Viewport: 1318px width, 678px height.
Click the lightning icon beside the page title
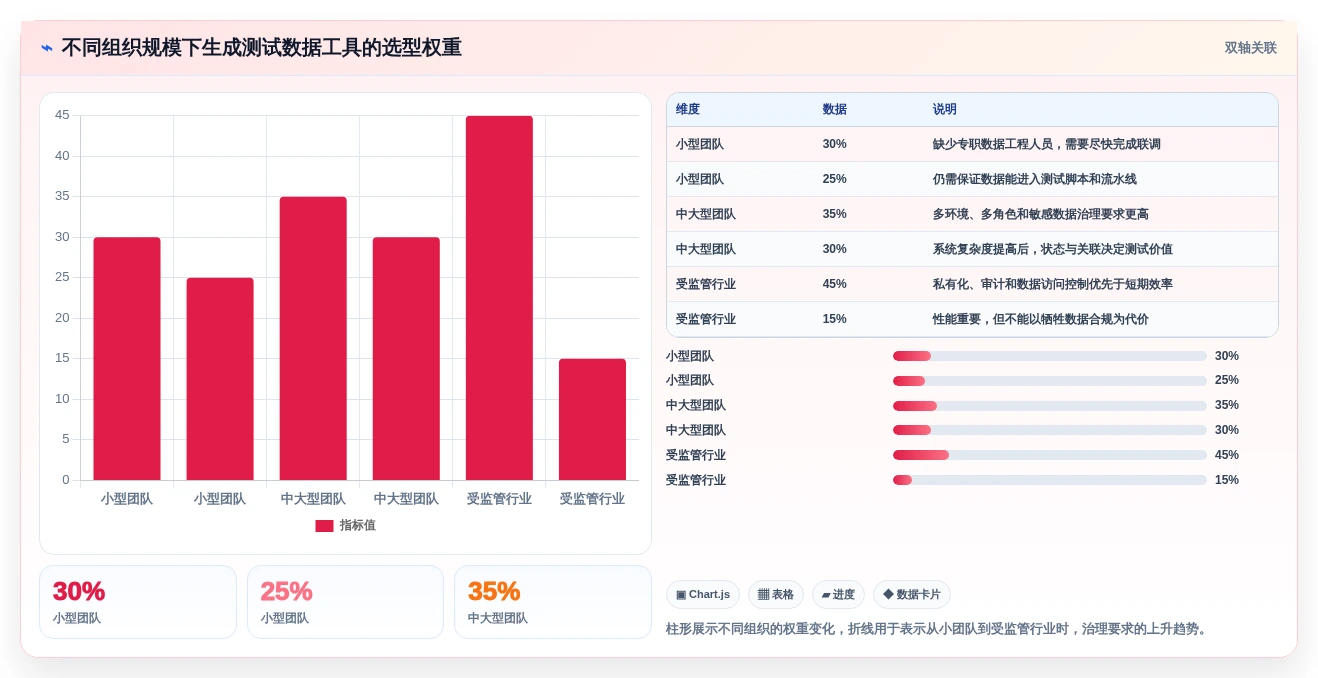46,48
